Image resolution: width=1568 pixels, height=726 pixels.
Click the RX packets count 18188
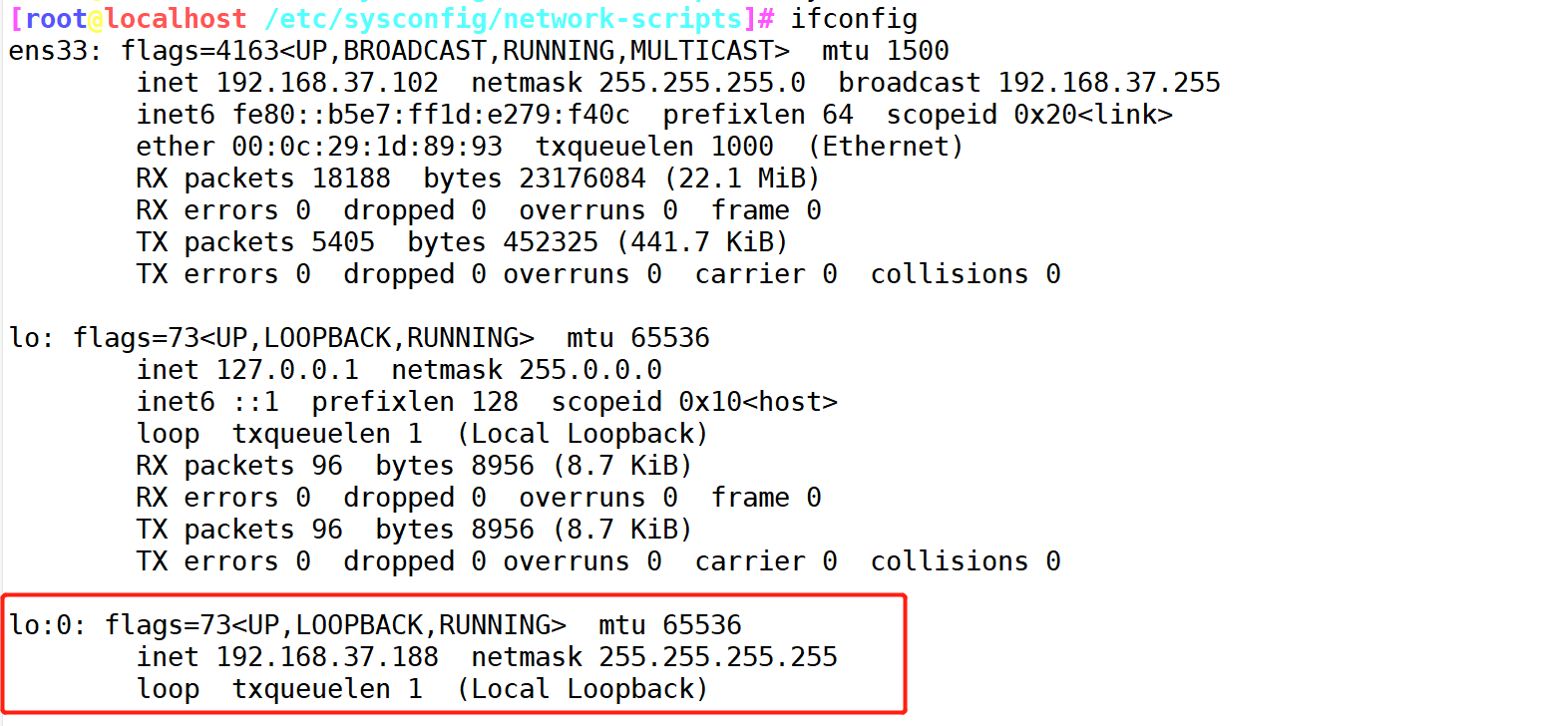click(x=351, y=179)
